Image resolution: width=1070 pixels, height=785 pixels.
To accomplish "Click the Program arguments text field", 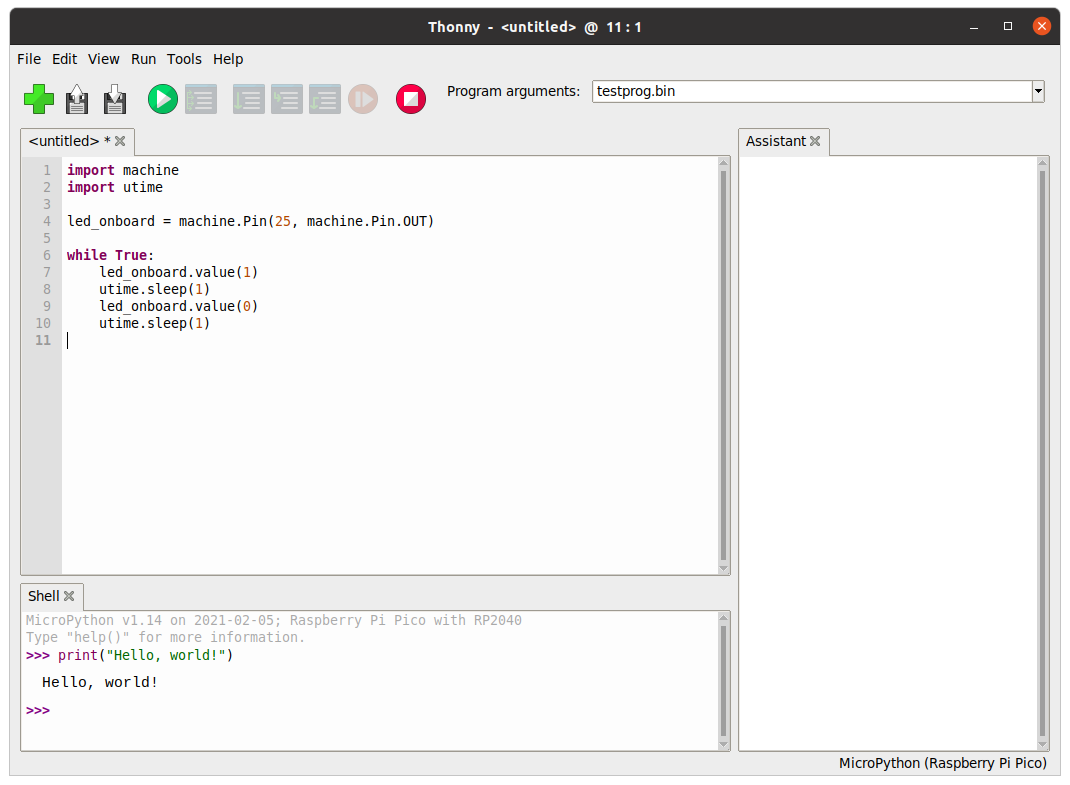I will click(x=810, y=92).
